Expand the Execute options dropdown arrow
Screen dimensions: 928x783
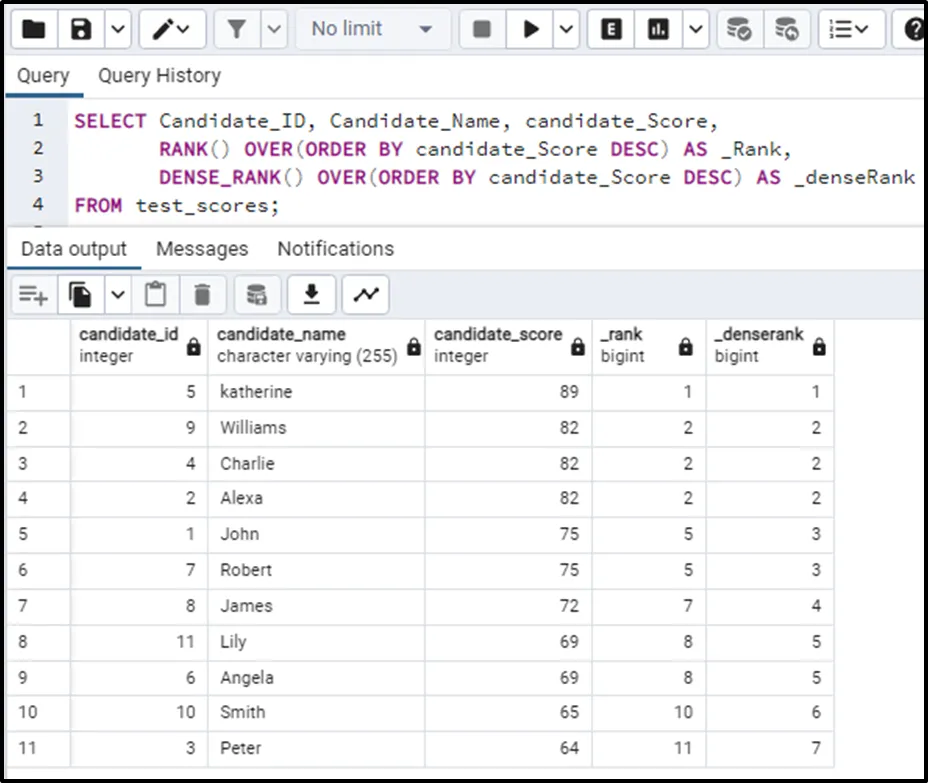(566, 29)
